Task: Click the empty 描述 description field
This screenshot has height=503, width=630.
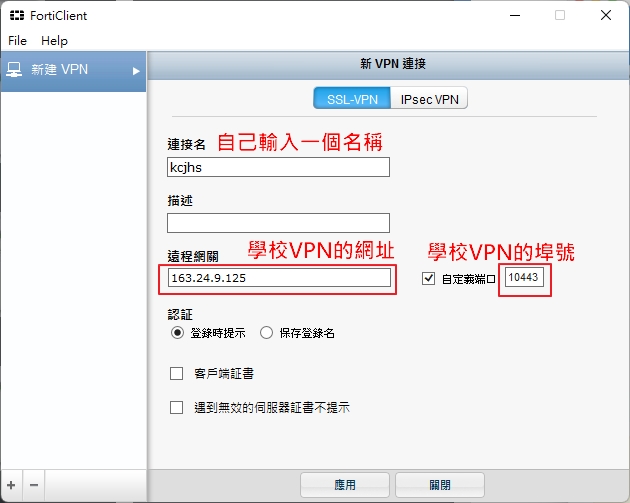Action: [x=278, y=223]
